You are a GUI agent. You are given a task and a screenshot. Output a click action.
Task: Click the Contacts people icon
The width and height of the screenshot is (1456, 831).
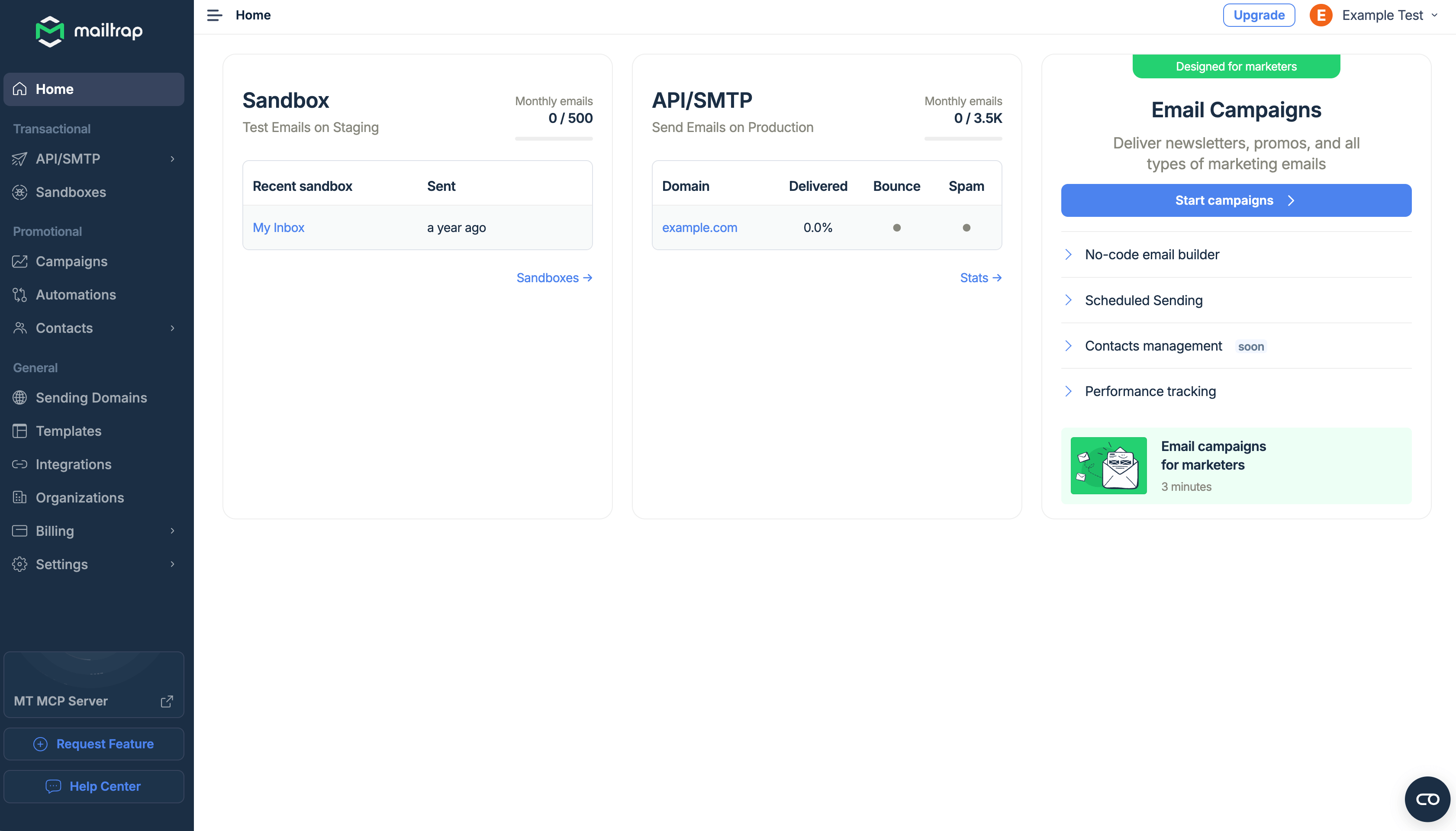(20, 328)
